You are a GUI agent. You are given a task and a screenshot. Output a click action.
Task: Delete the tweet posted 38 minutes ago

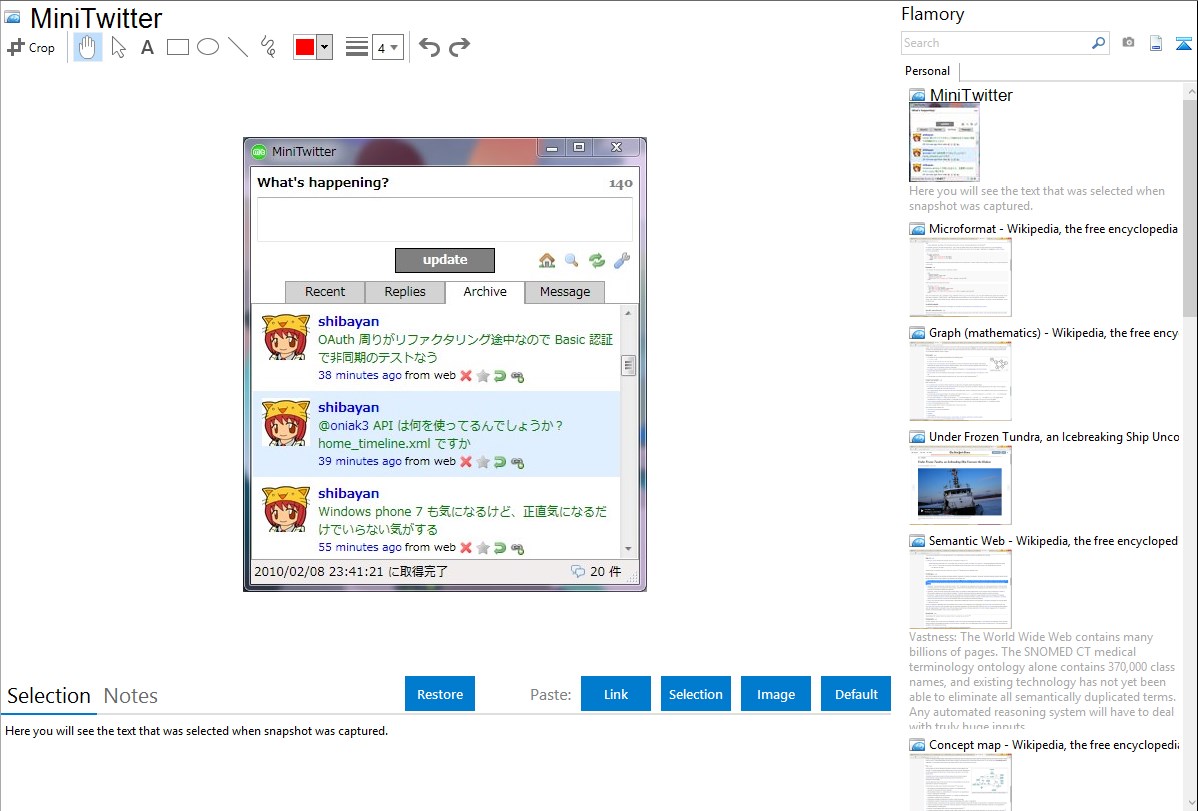466,375
